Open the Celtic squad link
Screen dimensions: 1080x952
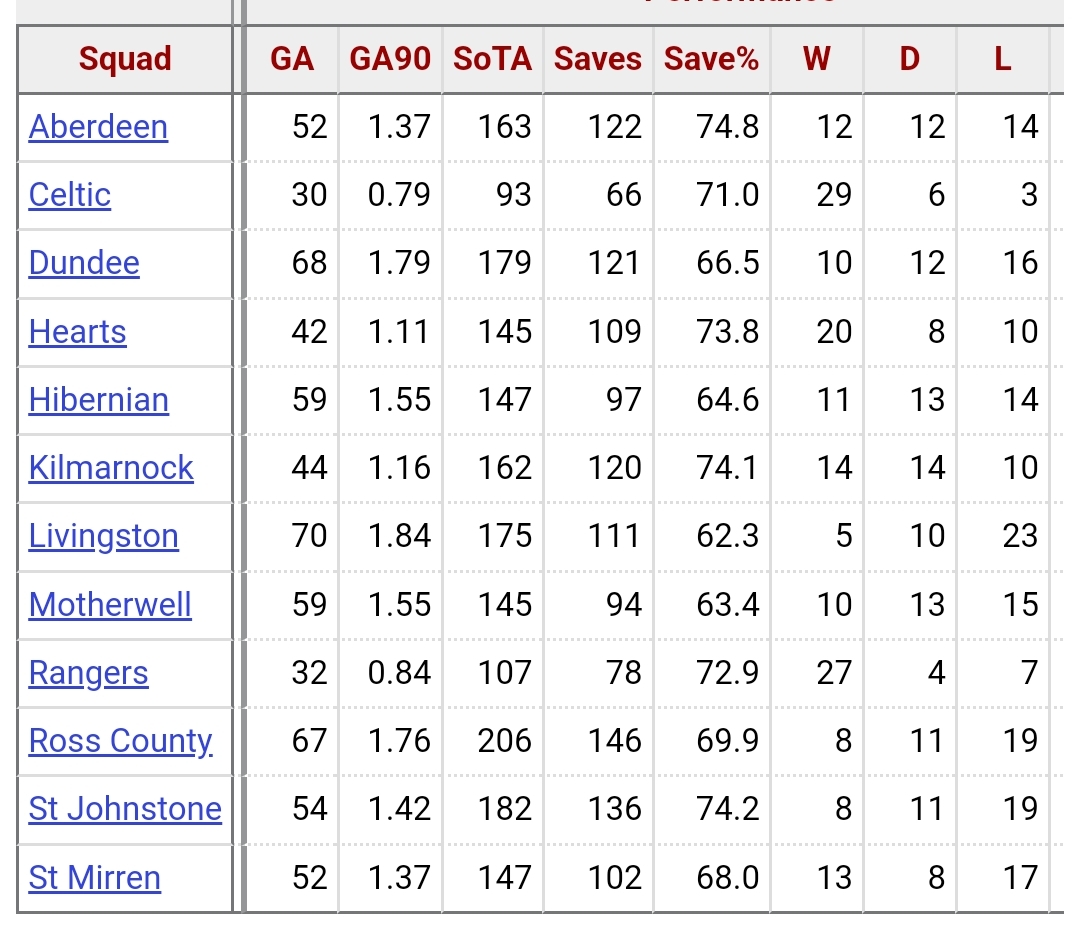click(70, 196)
